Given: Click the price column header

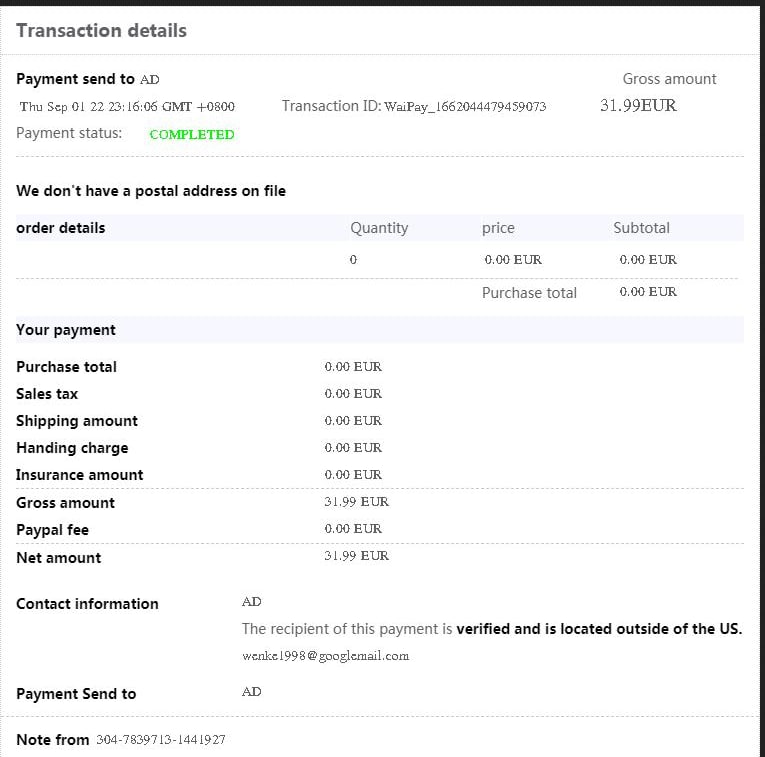Looking at the screenshot, I should (x=498, y=228).
